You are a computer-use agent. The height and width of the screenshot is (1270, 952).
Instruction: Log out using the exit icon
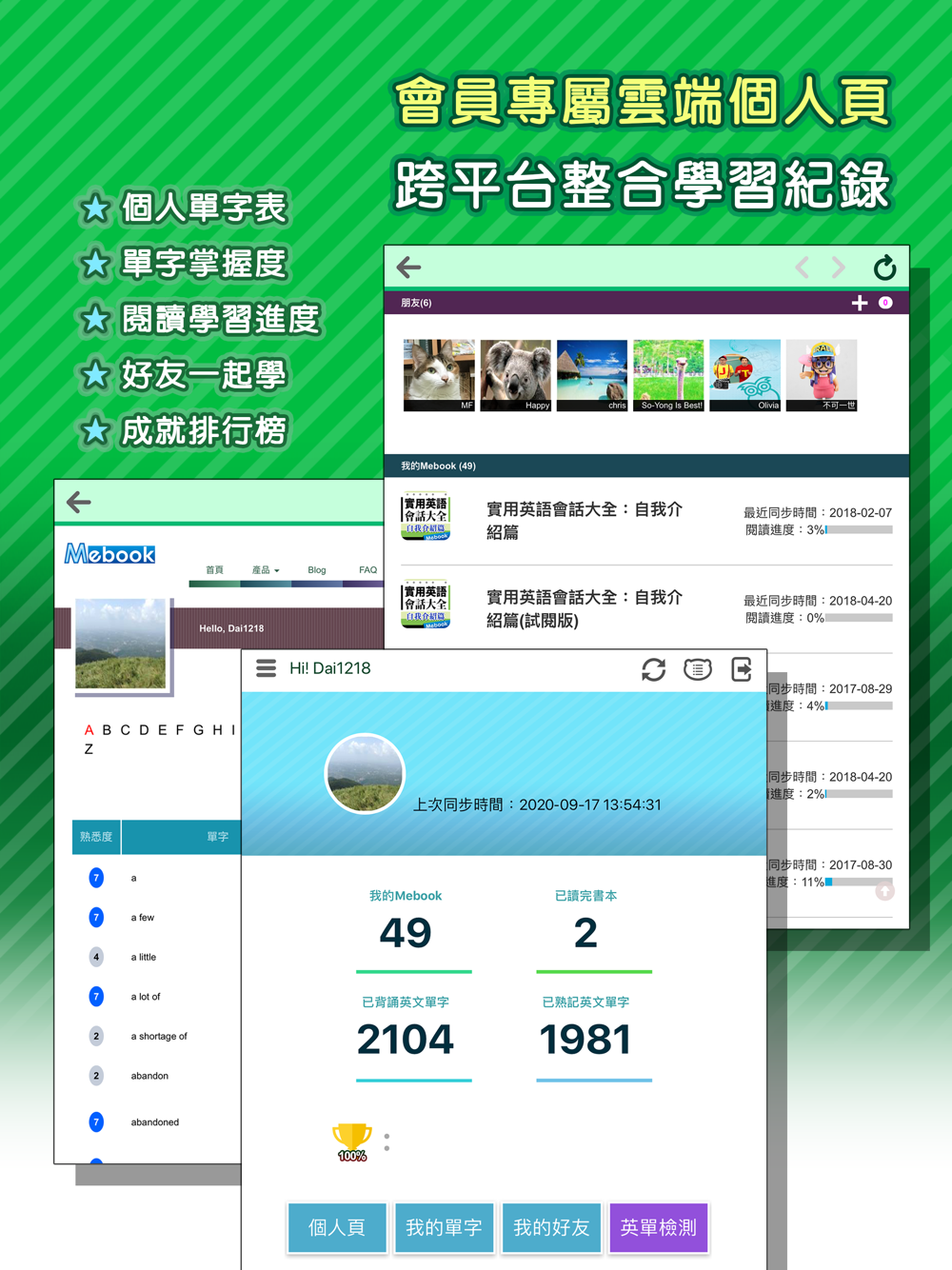click(x=742, y=669)
